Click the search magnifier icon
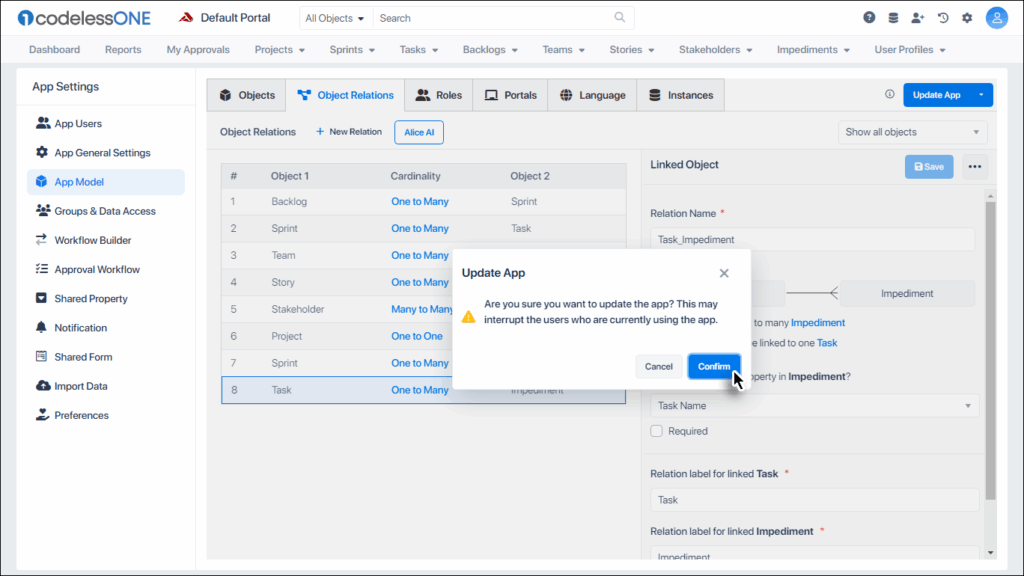Screen dimensions: 1024x576 coord(620,18)
